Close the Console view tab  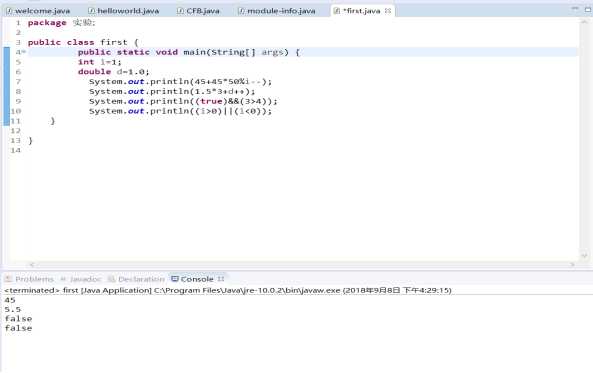(x=221, y=279)
